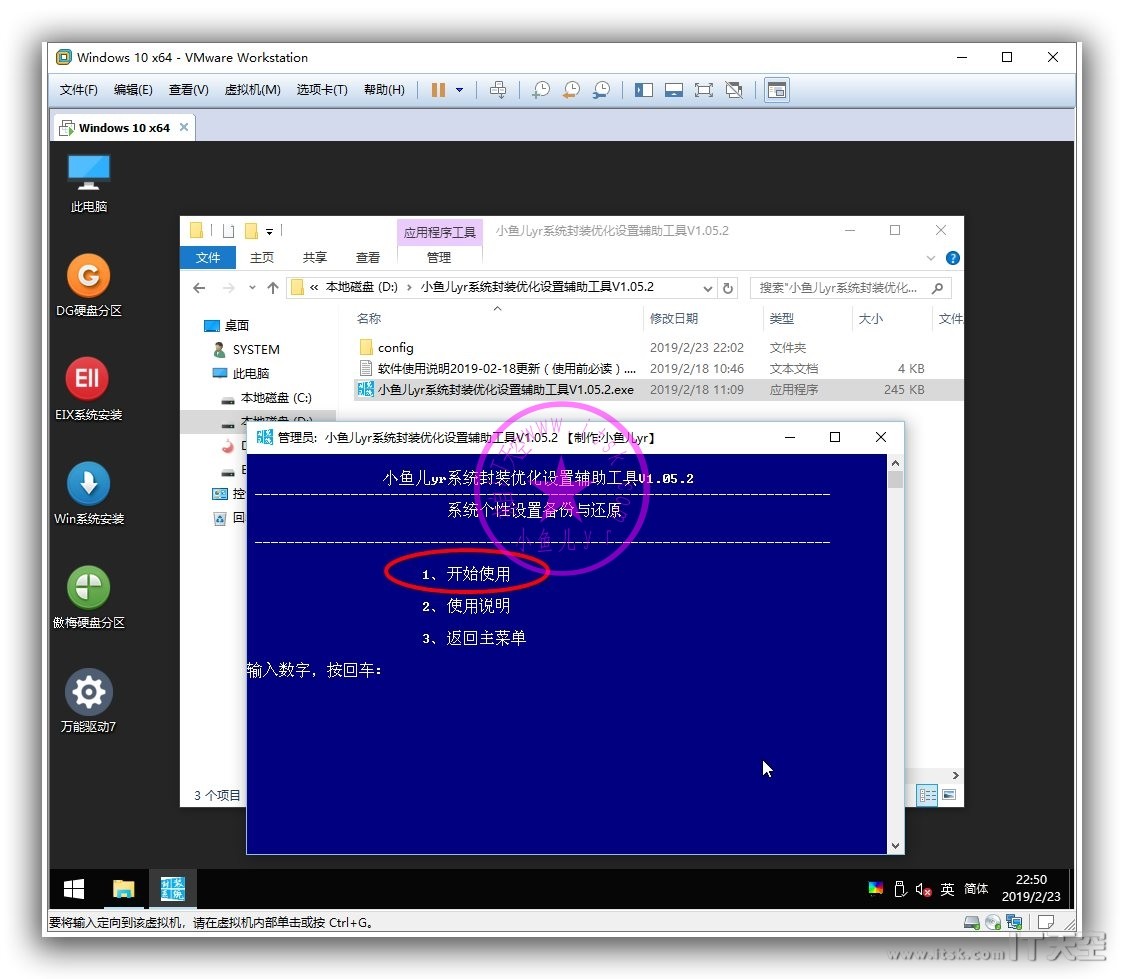Select the Windows 10 x64 tab

[124, 128]
